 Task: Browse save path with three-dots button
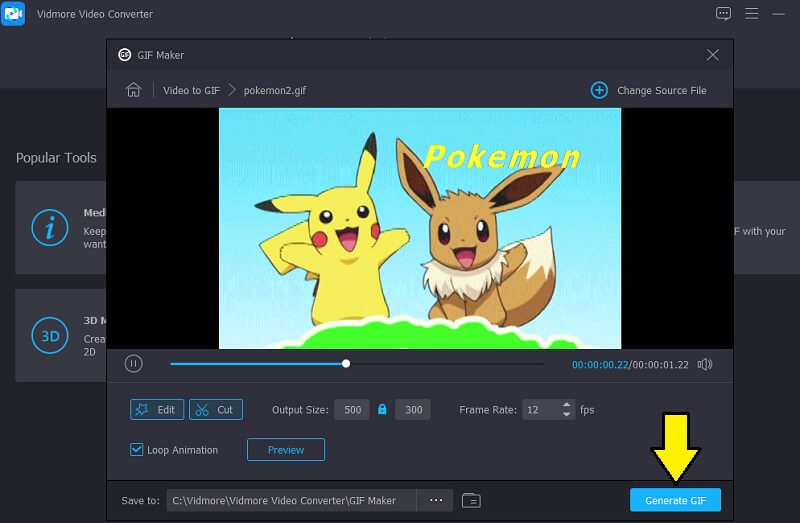[435, 500]
